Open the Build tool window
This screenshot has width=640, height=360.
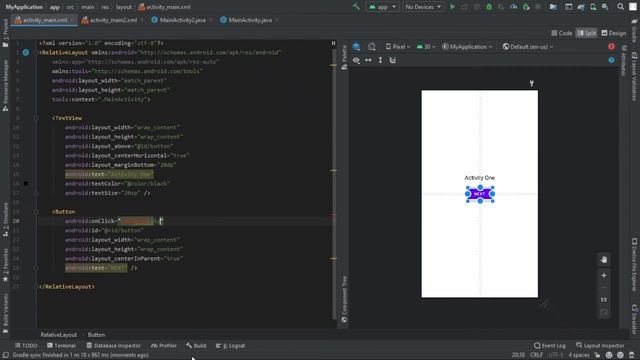tap(196, 346)
